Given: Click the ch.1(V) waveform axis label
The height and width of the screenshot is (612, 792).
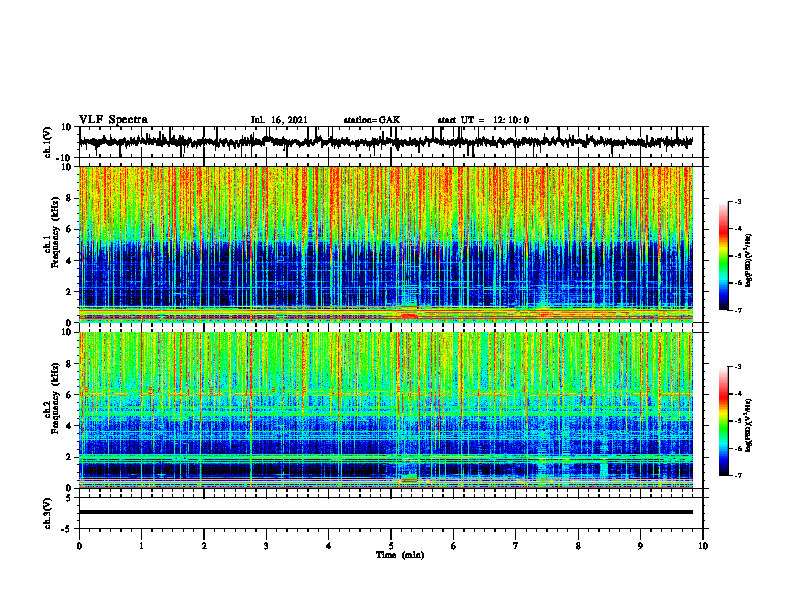Looking at the screenshot, I should tap(48, 142).
